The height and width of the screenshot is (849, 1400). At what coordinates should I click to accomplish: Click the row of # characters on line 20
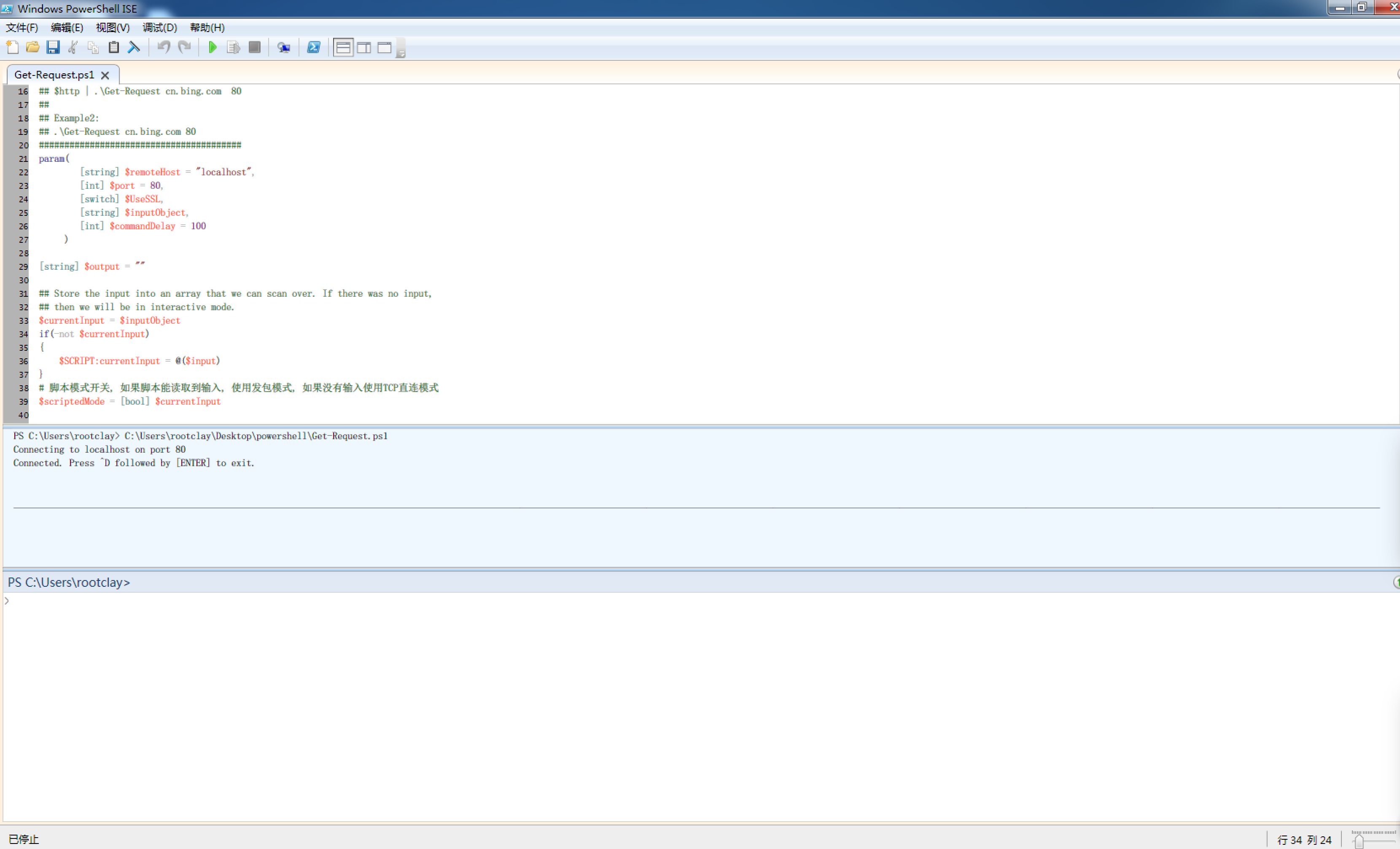point(140,145)
